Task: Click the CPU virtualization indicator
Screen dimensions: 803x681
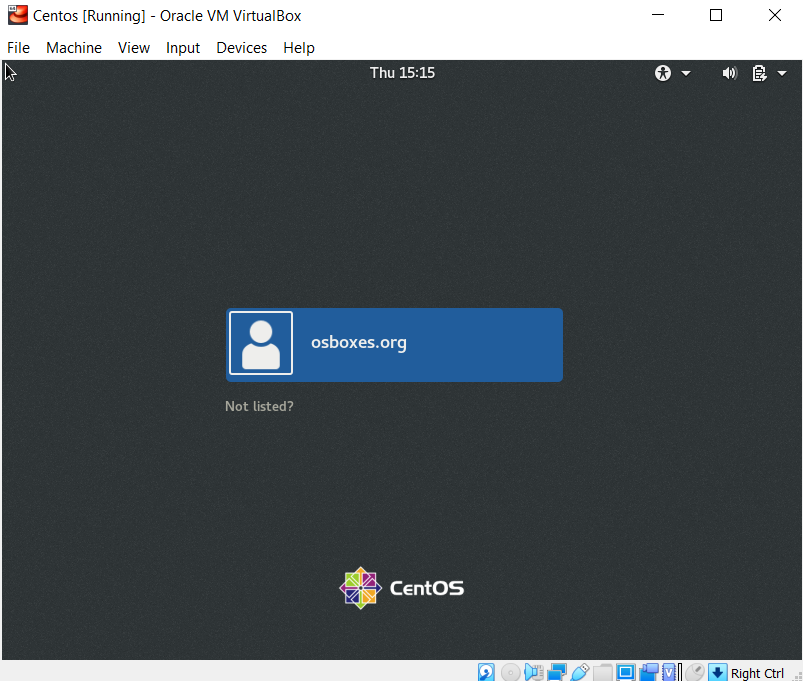Action: click(x=670, y=672)
